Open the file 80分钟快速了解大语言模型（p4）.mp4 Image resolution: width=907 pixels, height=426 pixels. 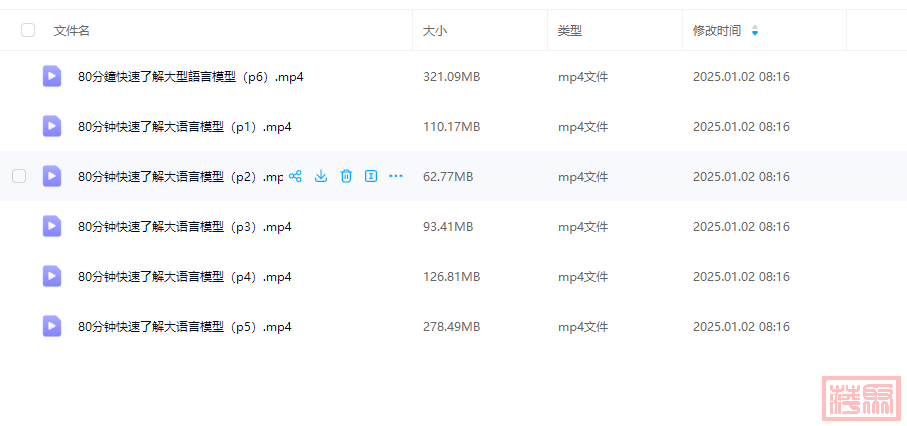tap(184, 277)
